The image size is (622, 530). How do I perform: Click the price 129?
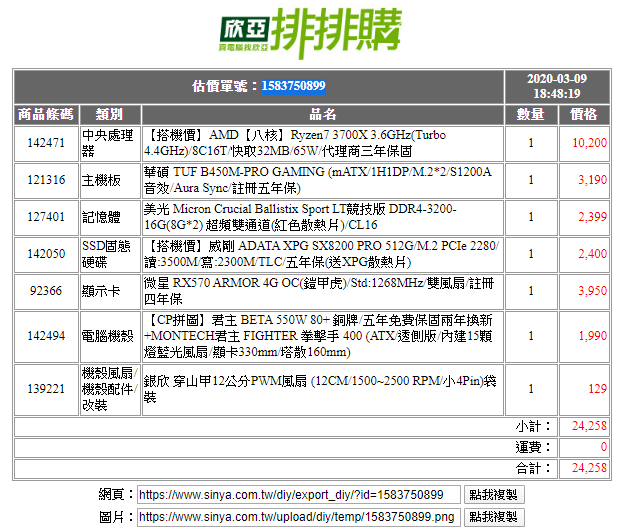coord(597,389)
